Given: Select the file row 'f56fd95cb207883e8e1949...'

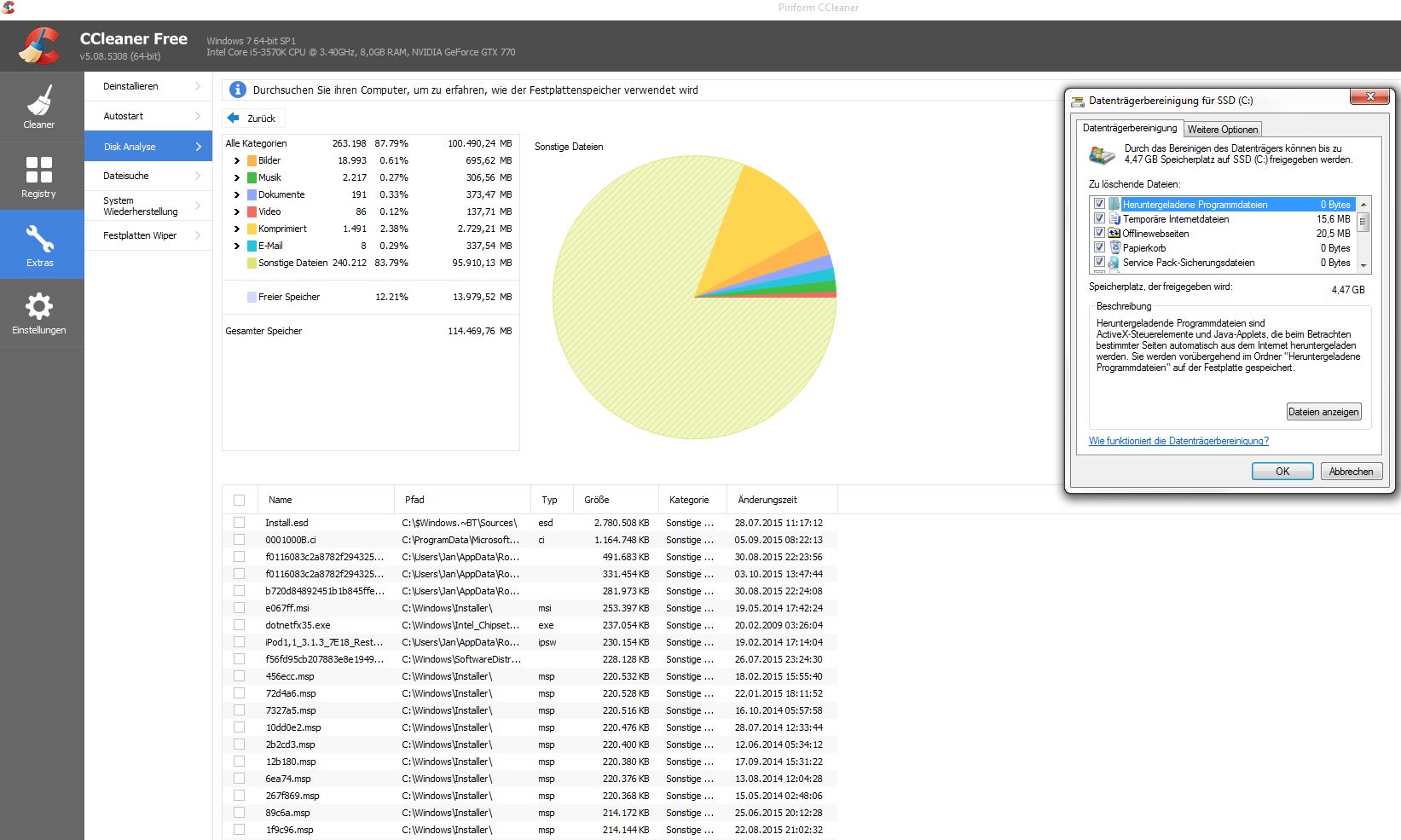Looking at the screenshot, I should click(530, 659).
